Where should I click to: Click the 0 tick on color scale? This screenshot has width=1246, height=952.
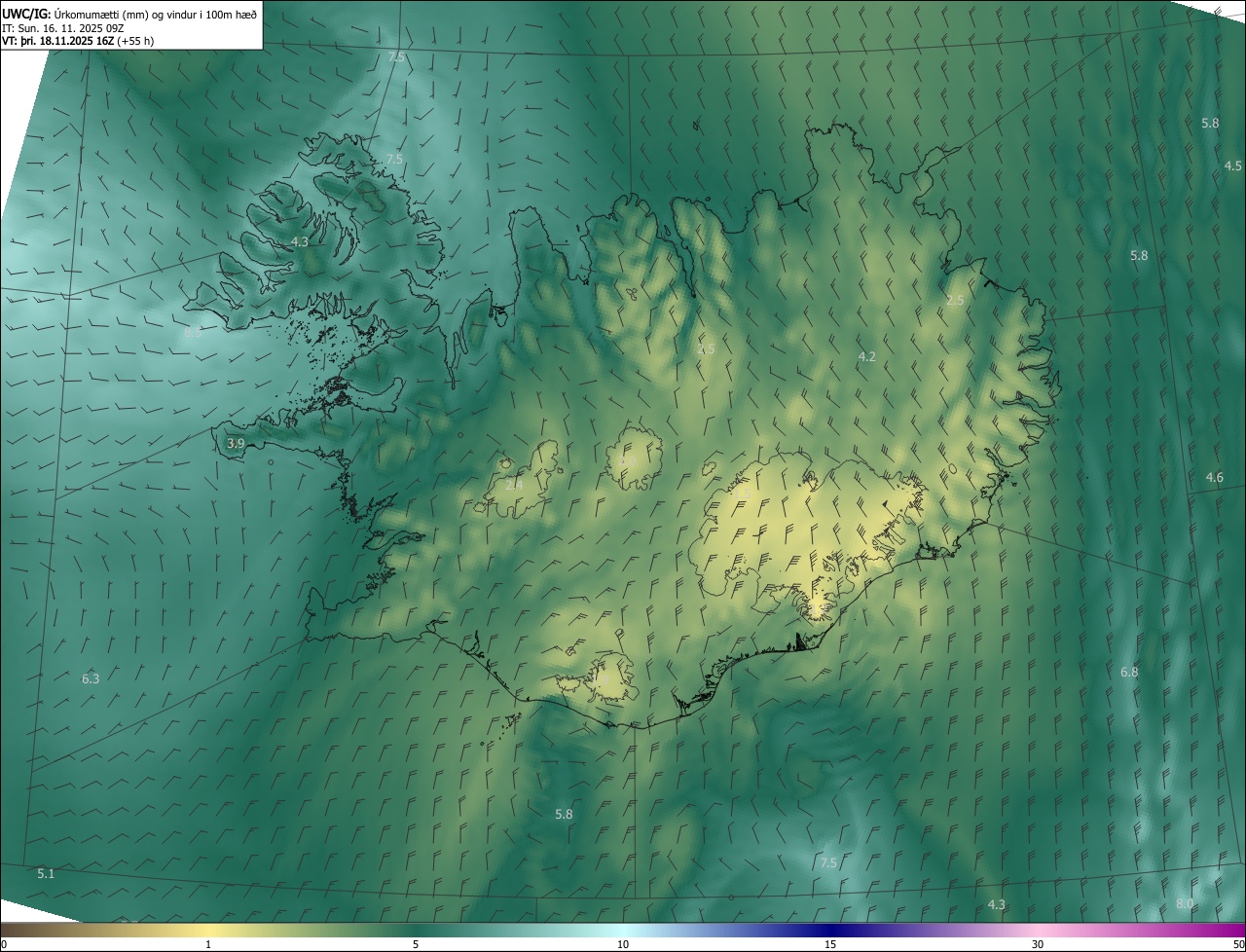pos(3,945)
